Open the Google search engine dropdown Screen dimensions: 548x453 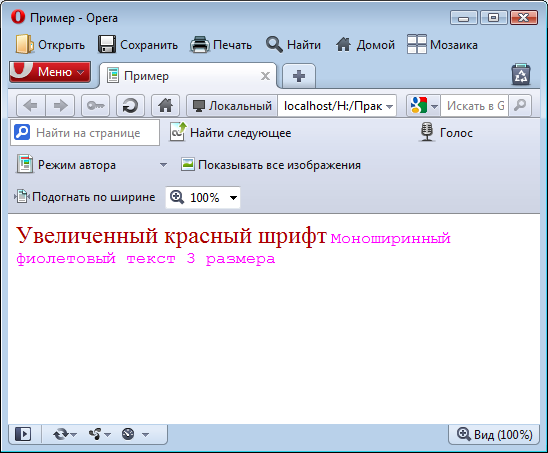(423, 106)
